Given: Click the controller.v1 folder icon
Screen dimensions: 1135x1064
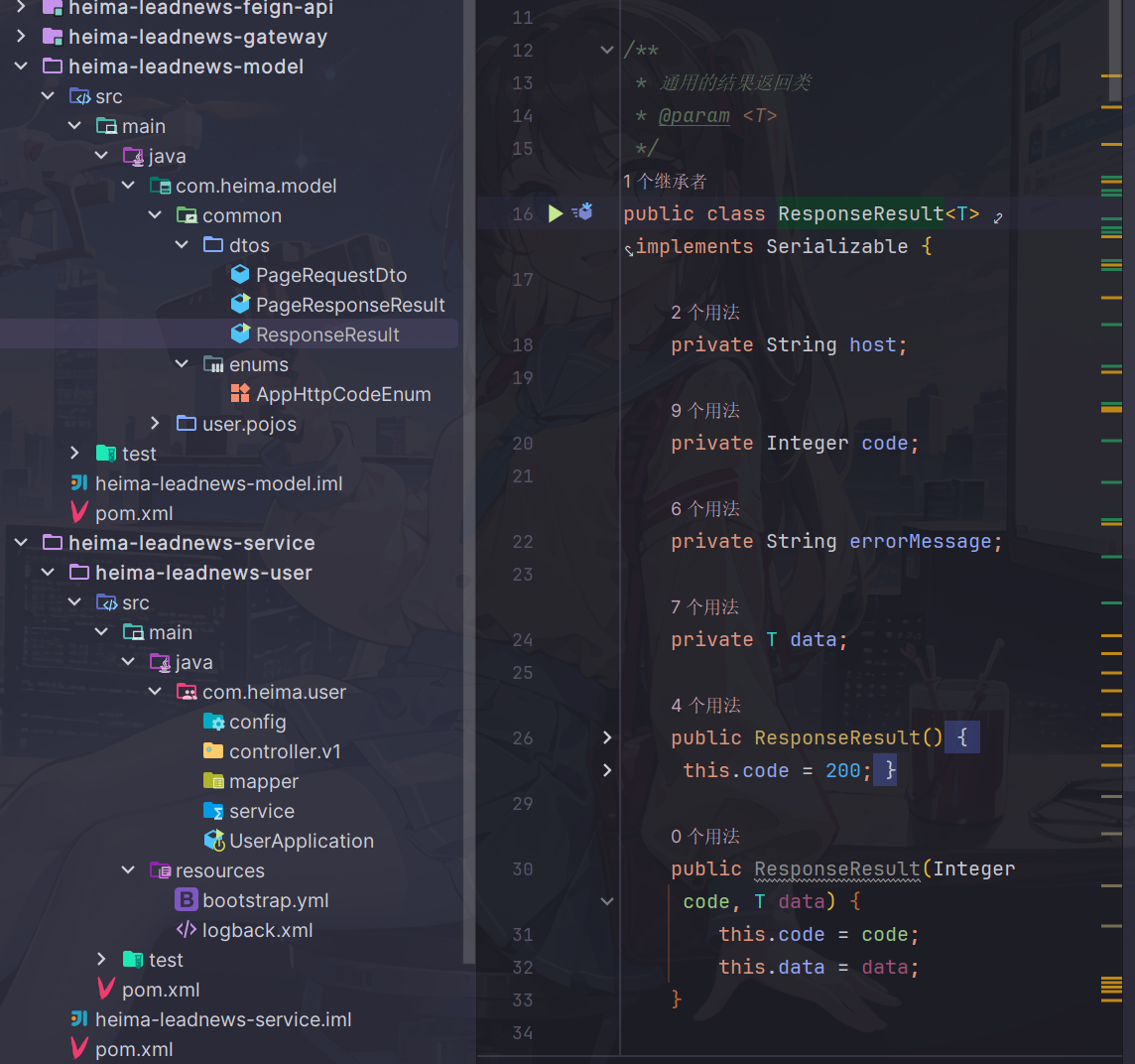Looking at the screenshot, I should [213, 750].
